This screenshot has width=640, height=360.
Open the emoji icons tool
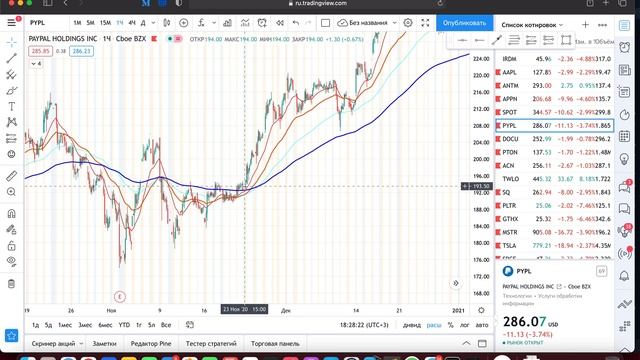tap(11, 154)
